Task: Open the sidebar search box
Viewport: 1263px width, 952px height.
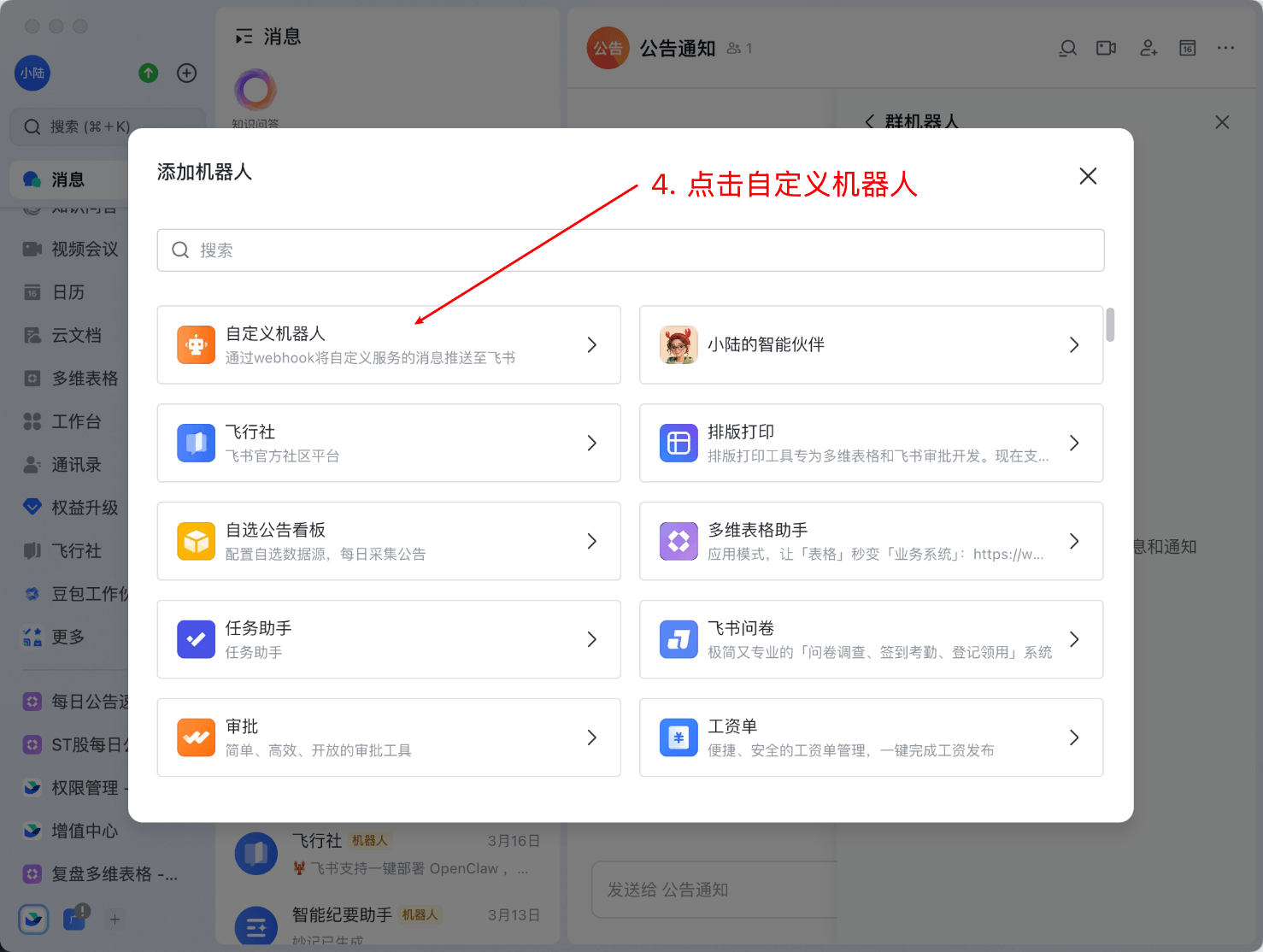Action: 108,126
